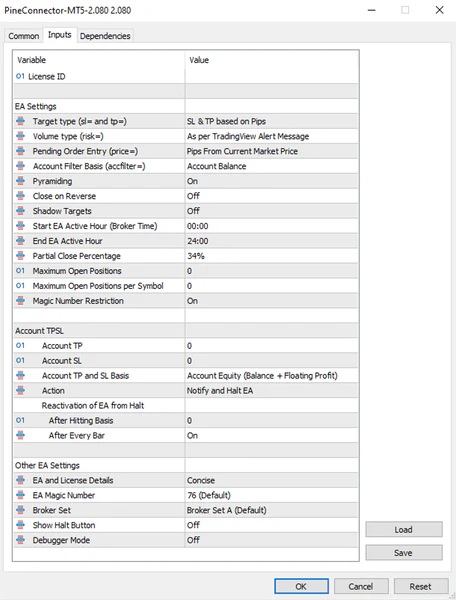
Task: Click the 01 icon beside License ID
Action: tap(20, 76)
